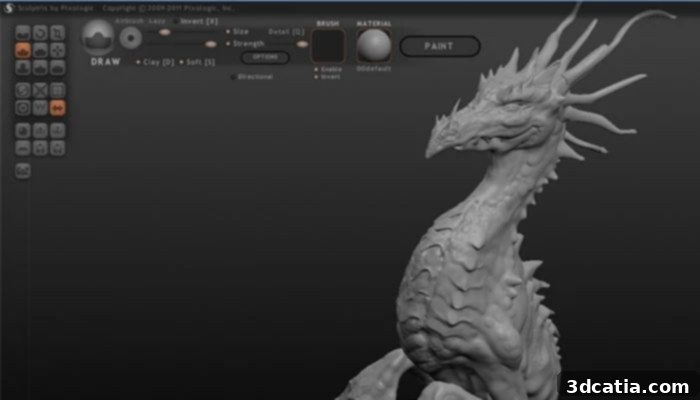Screen dimensions: 700x400
Task: Click the New Sphere icon
Action: click(x=23, y=130)
